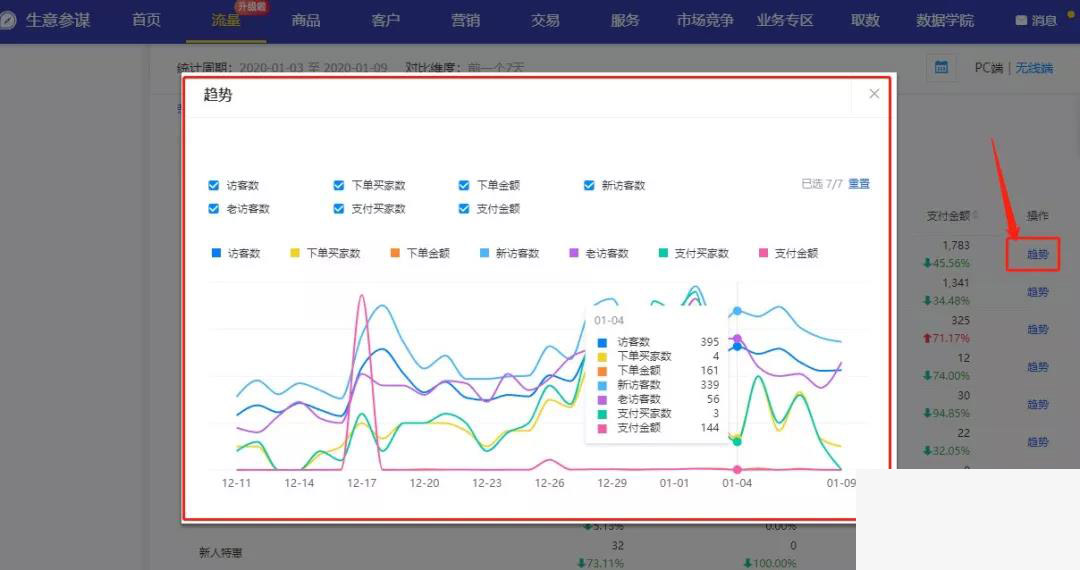The image size is (1080, 570).
Task: Toggle the 老访客数 checkbox
Action: (214, 209)
